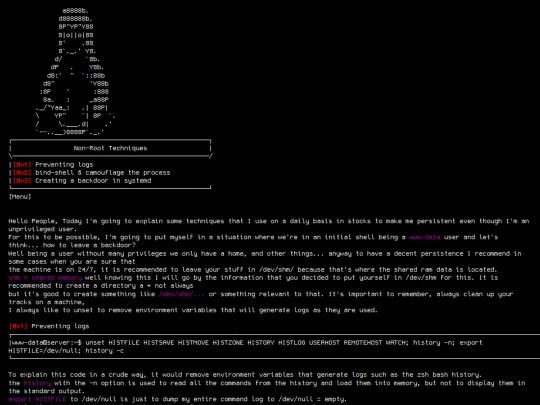This screenshot has height=405, width=540.
Task: Click the 'unprivileged user.' line
Action: pos(43,229)
